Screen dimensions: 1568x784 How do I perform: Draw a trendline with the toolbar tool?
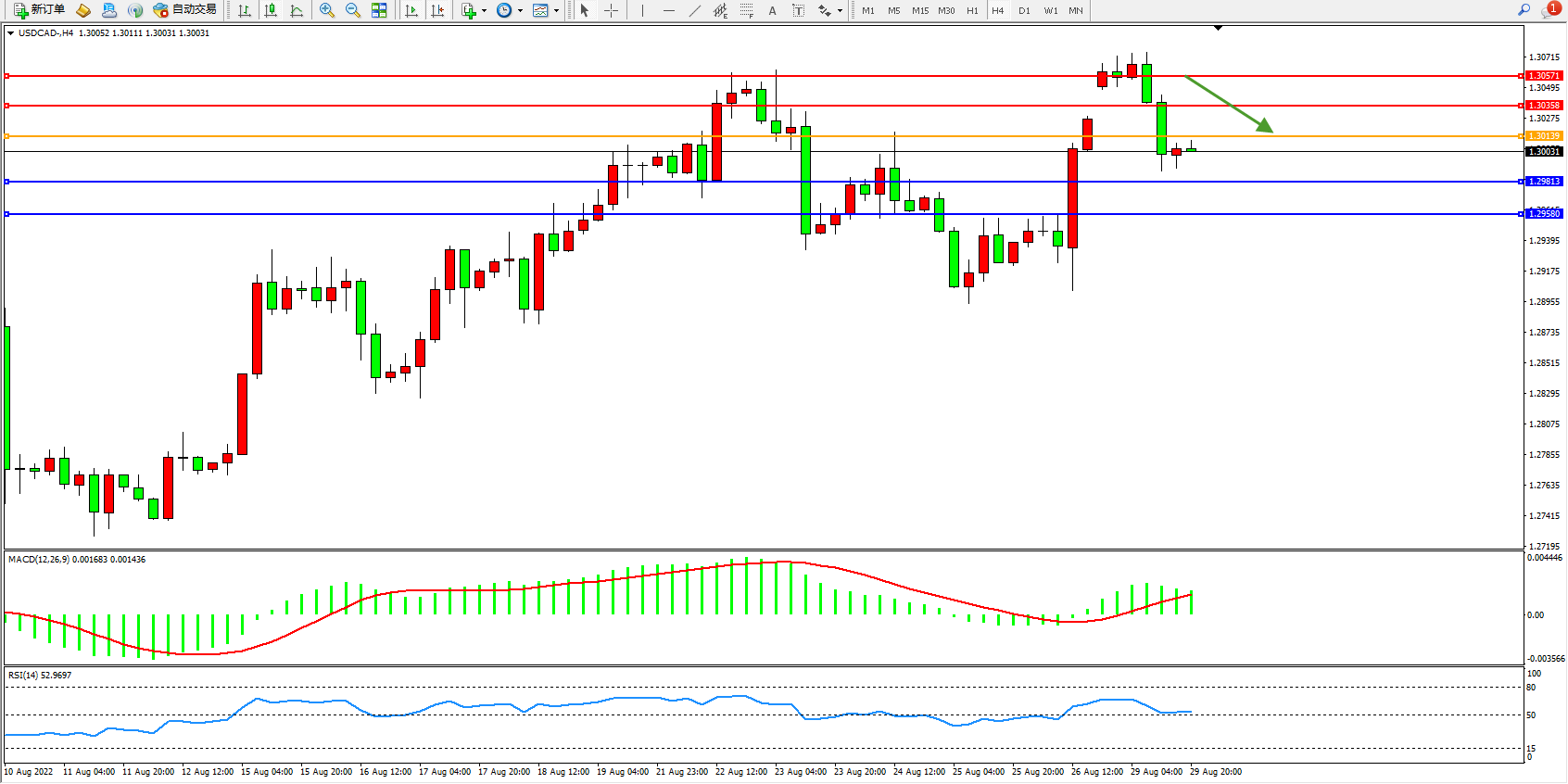point(694,10)
